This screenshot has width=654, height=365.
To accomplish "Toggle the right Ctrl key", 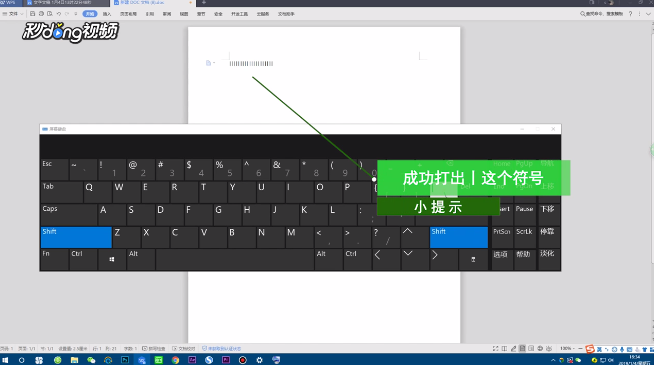I will (x=357, y=259).
